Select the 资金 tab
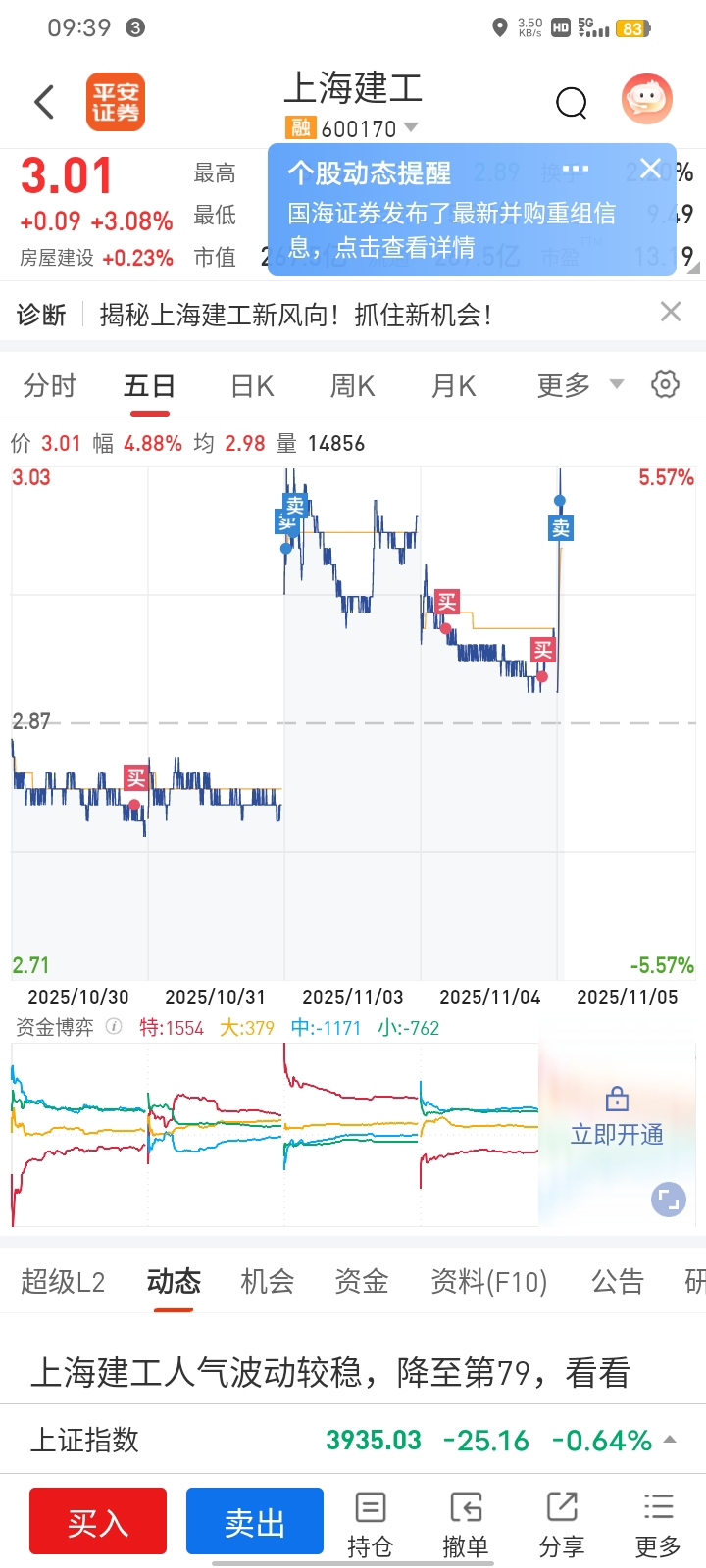This screenshot has height=1568, width=706. [x=362, y=1281]
